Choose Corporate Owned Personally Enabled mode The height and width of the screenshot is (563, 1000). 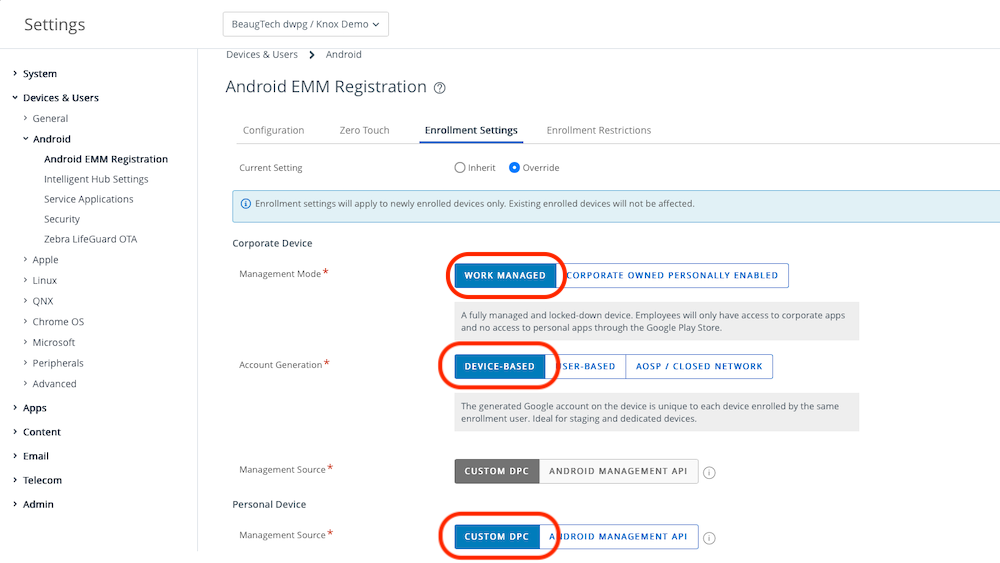[672, 276]
